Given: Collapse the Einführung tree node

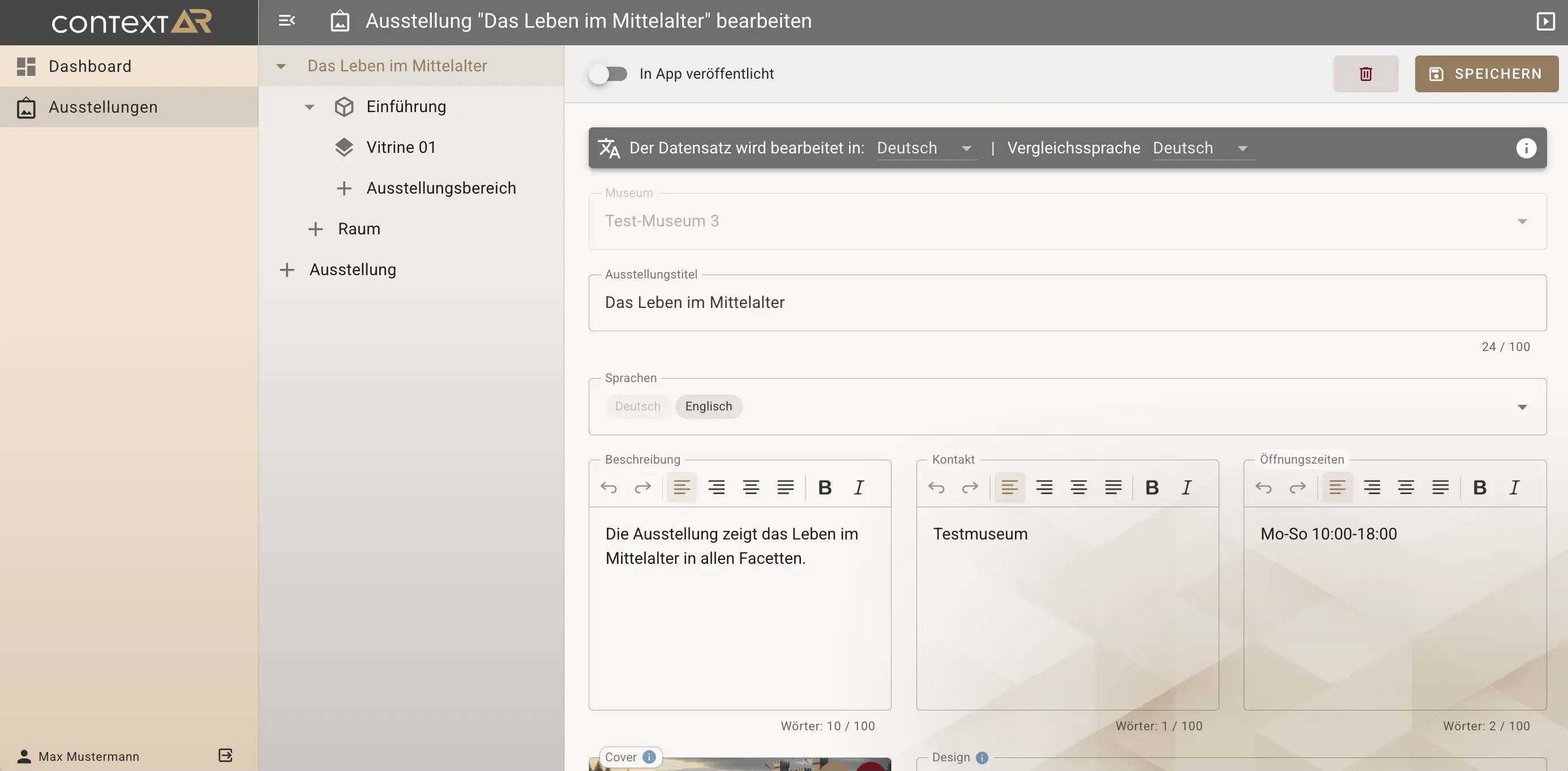Looking at the screenshot, I should click(309, 107).
